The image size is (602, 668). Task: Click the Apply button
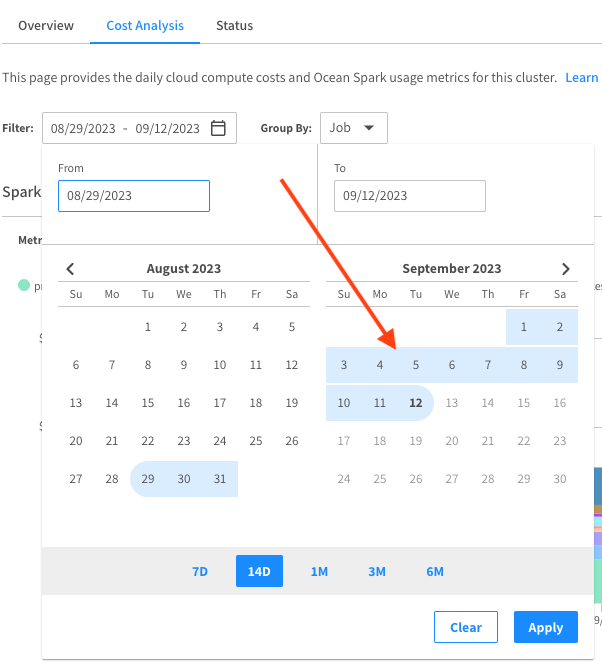(x=545, y=627)
